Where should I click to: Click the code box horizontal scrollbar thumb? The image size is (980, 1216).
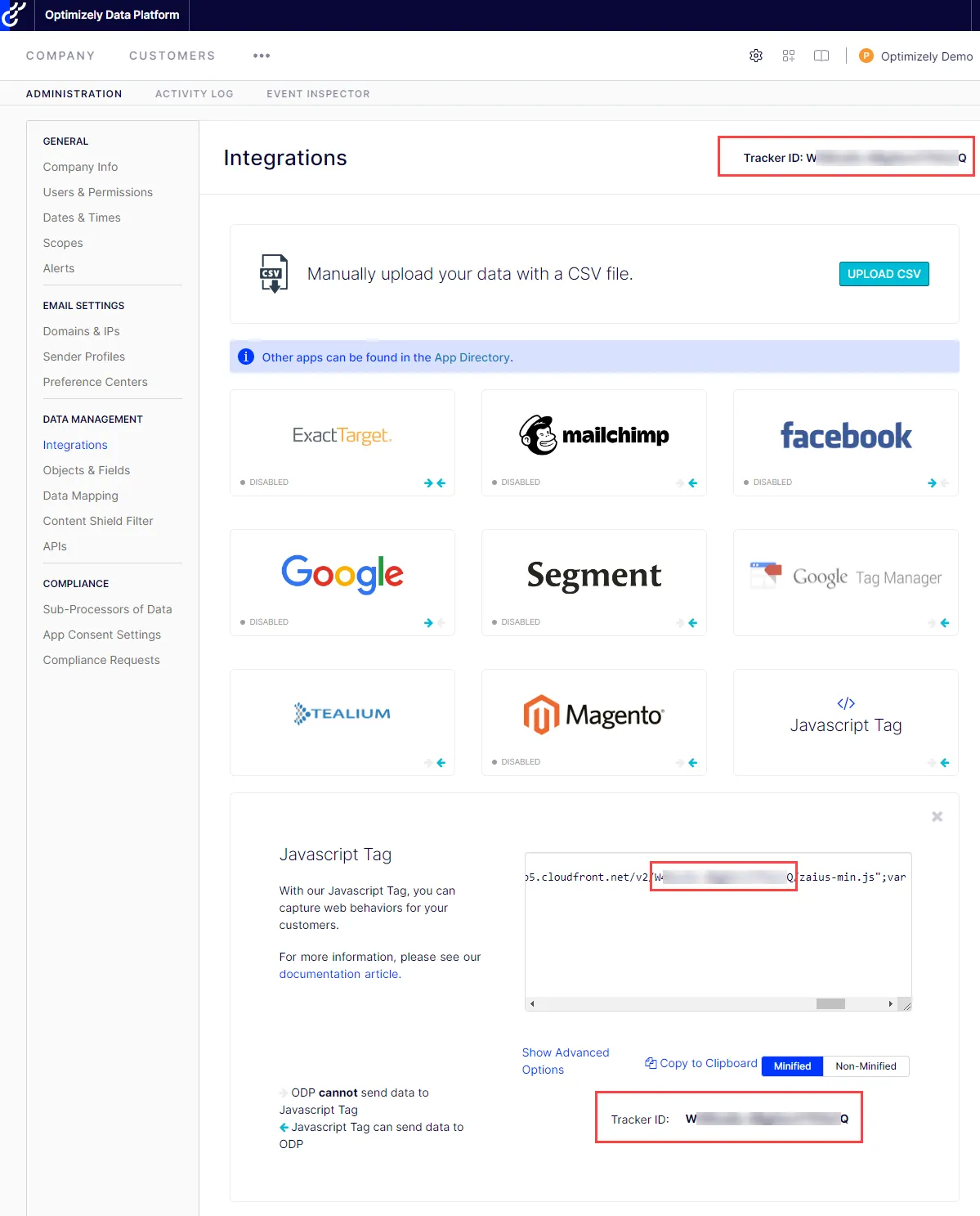(830, 1003)
